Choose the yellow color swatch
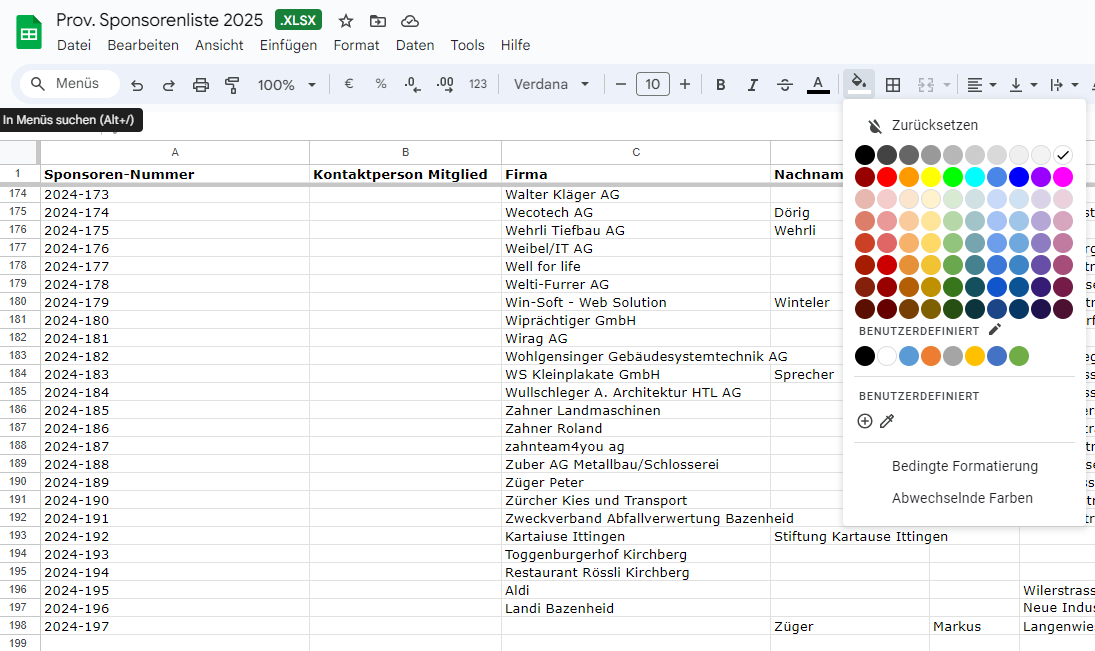The image size is (1095, 651). point(931,177)
